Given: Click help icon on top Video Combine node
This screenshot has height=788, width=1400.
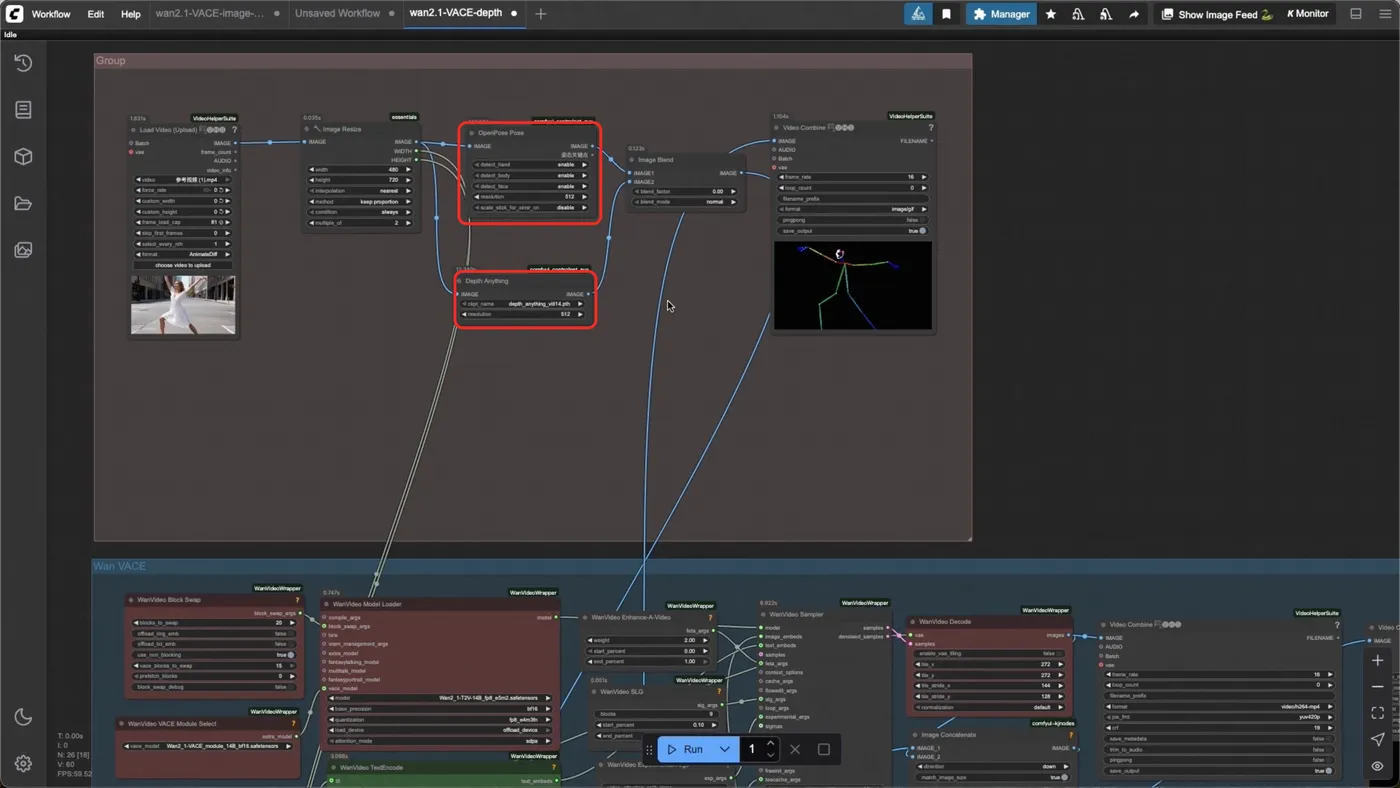Looking at the screenshot, I should coord(930,128).
